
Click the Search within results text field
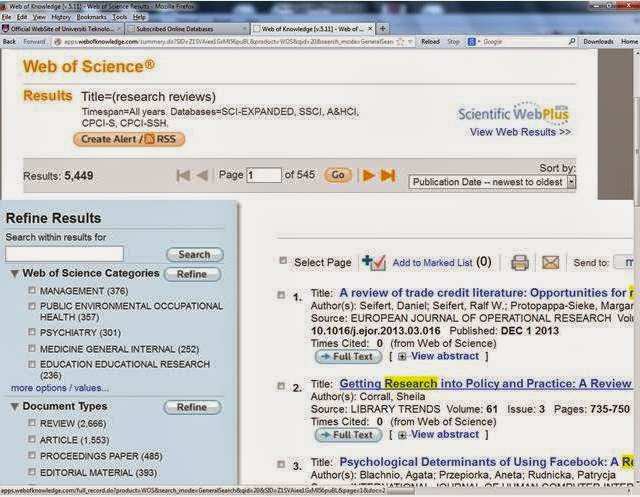[x=64, y=254]
